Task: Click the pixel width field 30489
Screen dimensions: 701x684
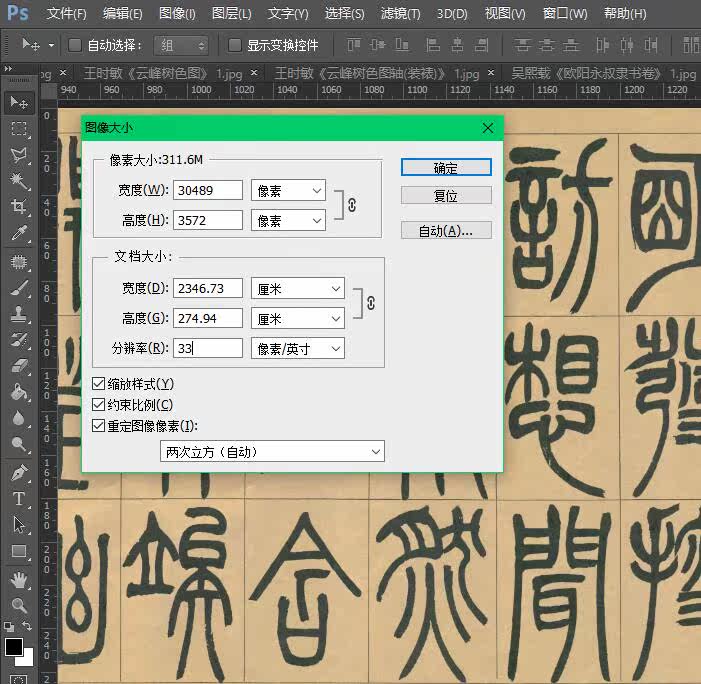Action: [208, 190]
